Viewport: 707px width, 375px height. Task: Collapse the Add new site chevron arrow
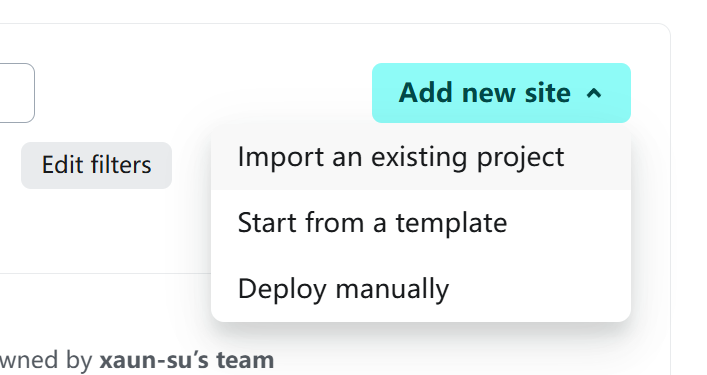click(594, 93)
